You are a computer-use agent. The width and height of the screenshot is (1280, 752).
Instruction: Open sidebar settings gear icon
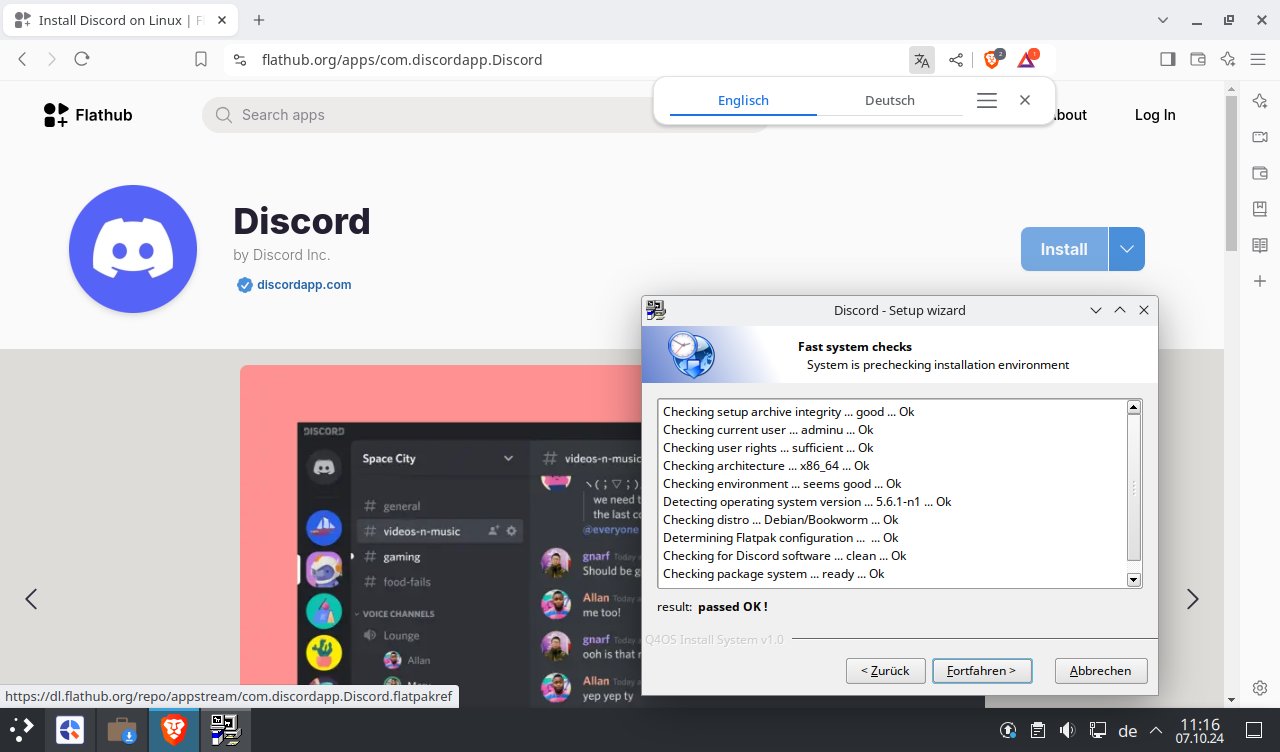click(x=1260, y=688)
